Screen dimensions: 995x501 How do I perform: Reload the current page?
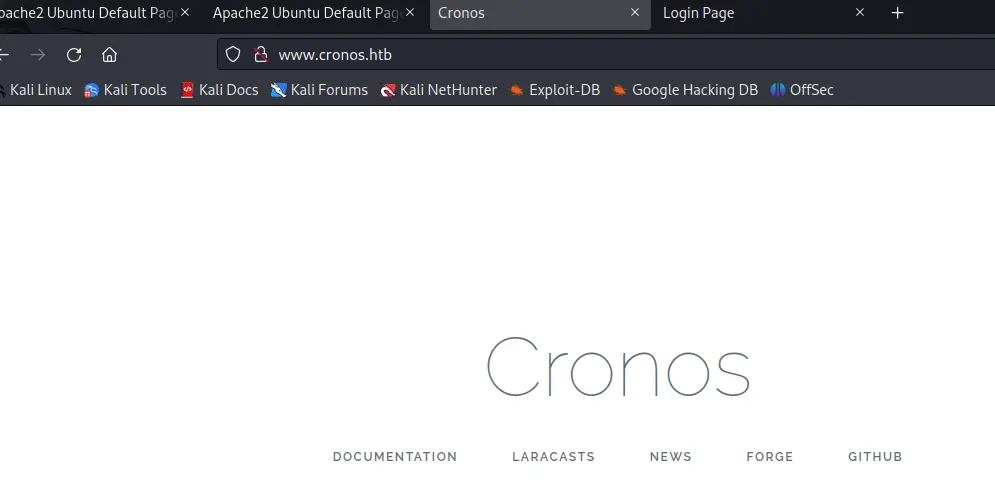coord(74,55)
